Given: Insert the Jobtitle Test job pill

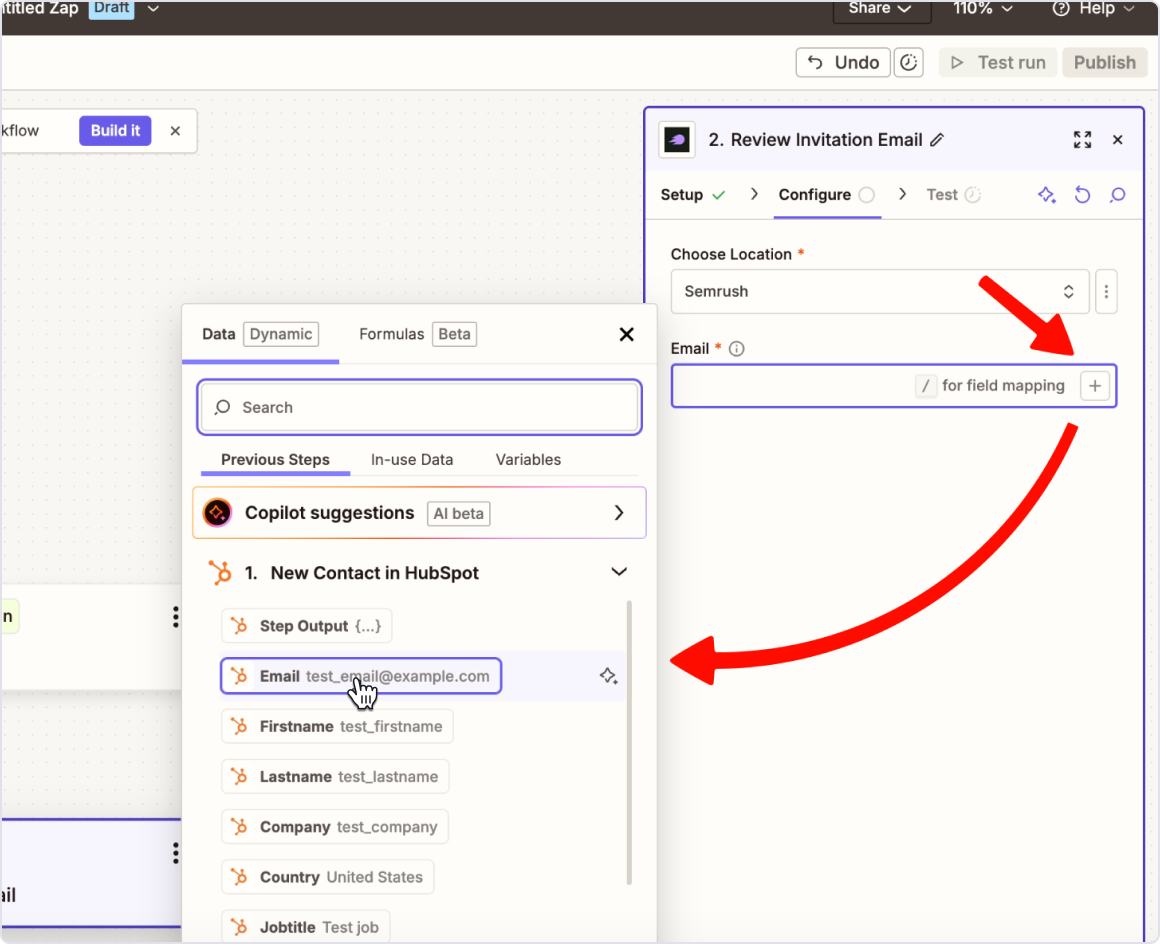Looking at the screenshot, I should coord(306,927).
